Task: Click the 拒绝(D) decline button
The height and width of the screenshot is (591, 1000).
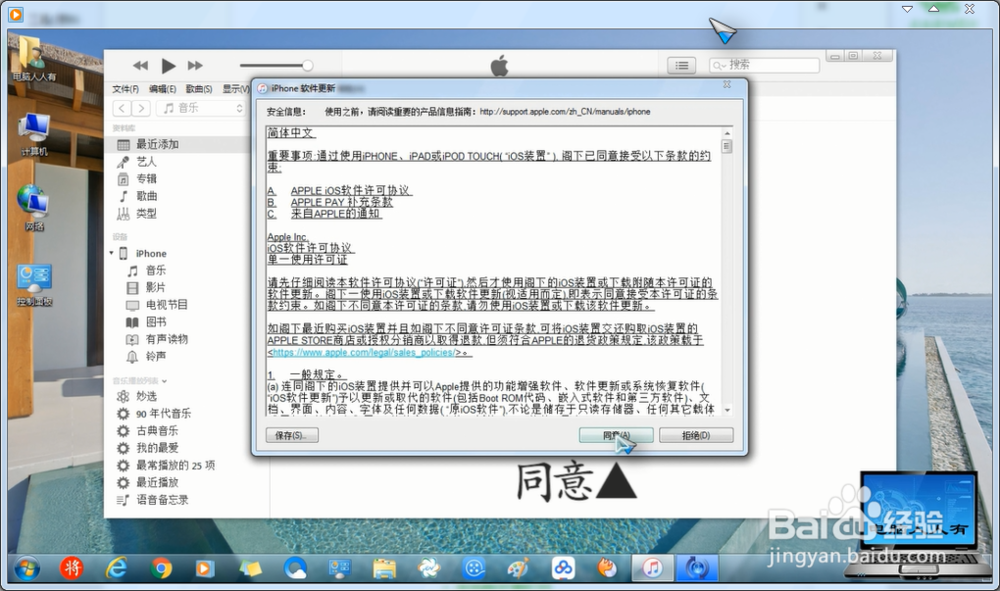Action: pyautogui.click(x=696, y=435)
